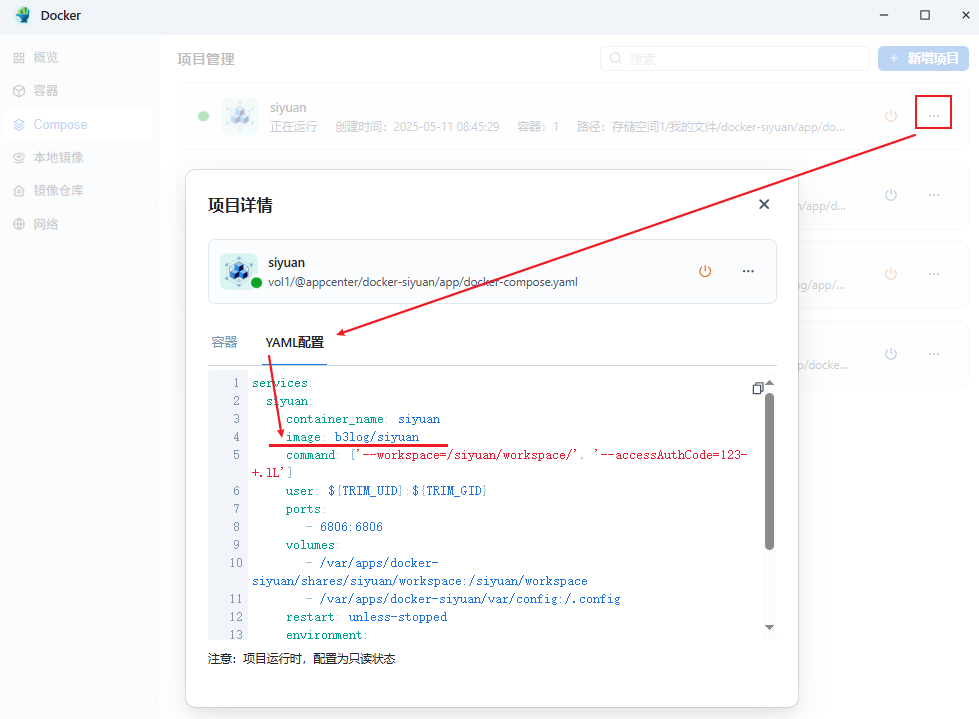The width and height of the screenshot is (979, 719).
Task: Click the 新增项目 button
Action: click(x=923, y=59)
